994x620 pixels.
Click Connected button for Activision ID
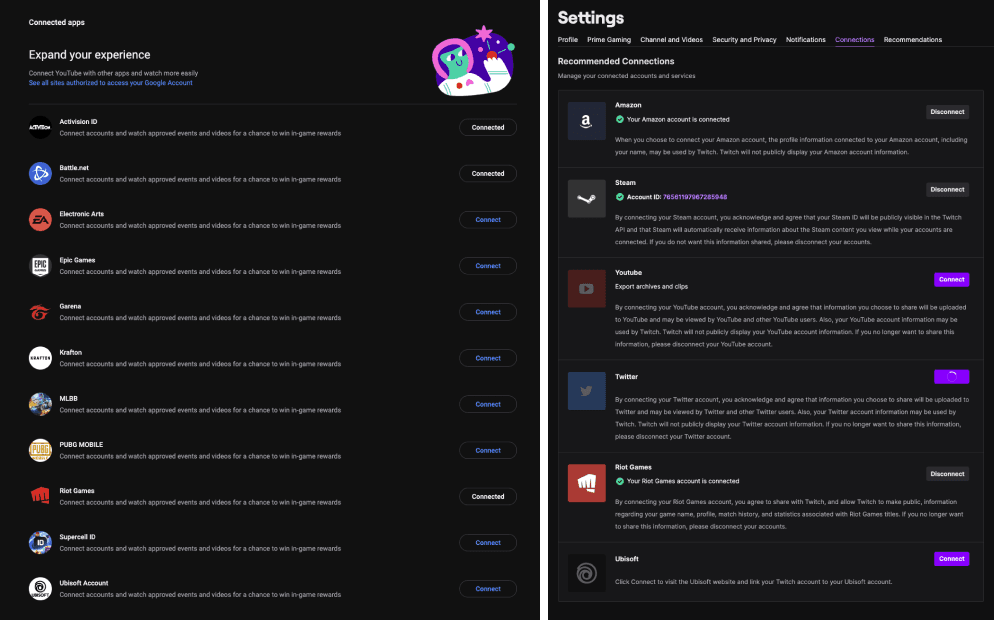(487, 127)
